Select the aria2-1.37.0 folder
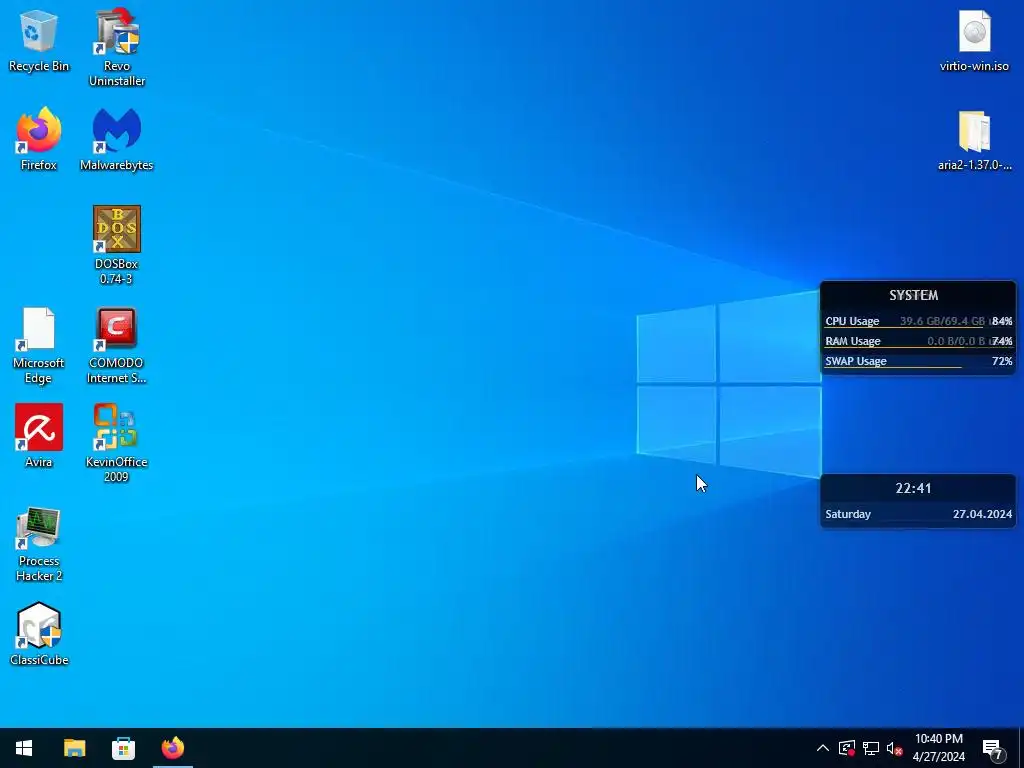Viewport: 1024px width, 768px height. (x=974, y=140)
